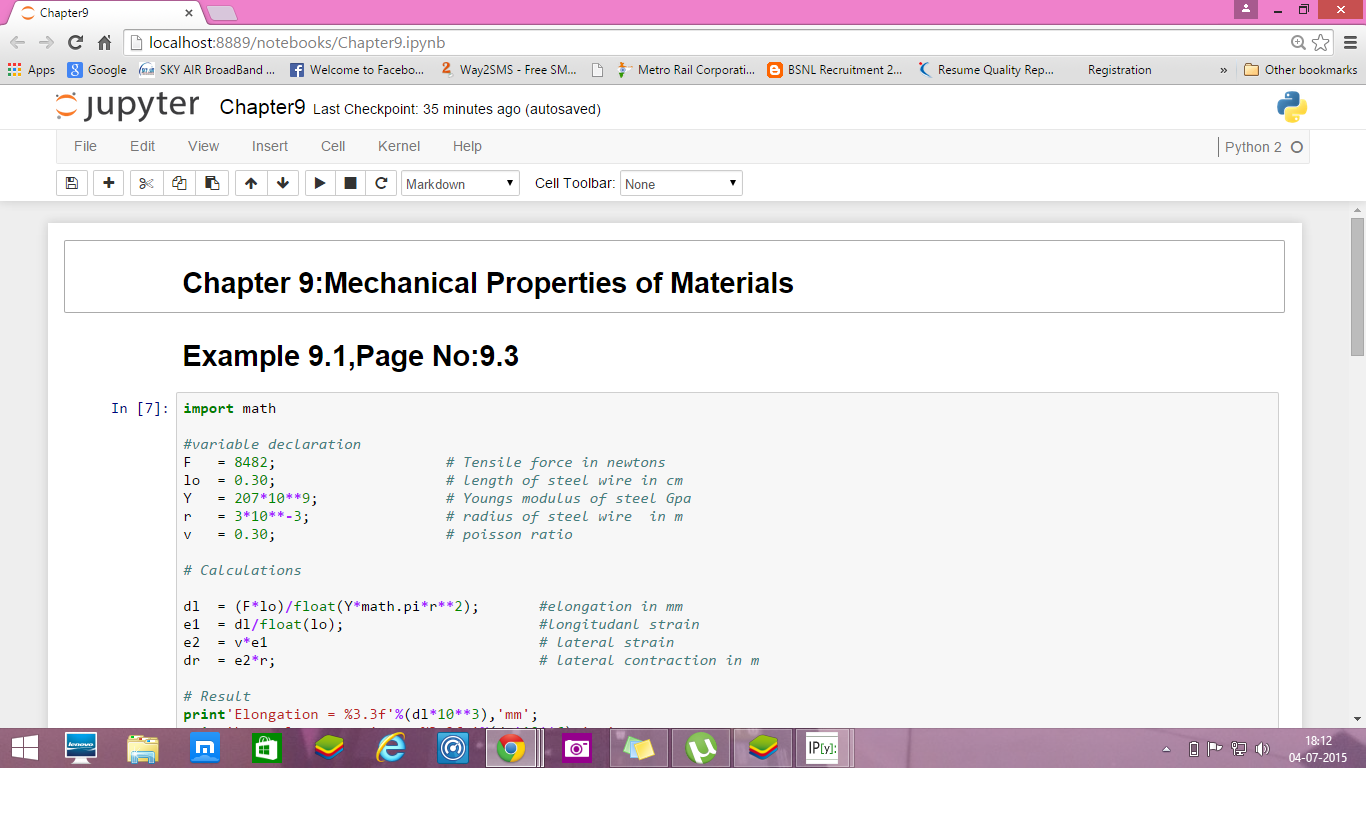Restart the kernel icon
The image size is (1366, 816).
381,184
